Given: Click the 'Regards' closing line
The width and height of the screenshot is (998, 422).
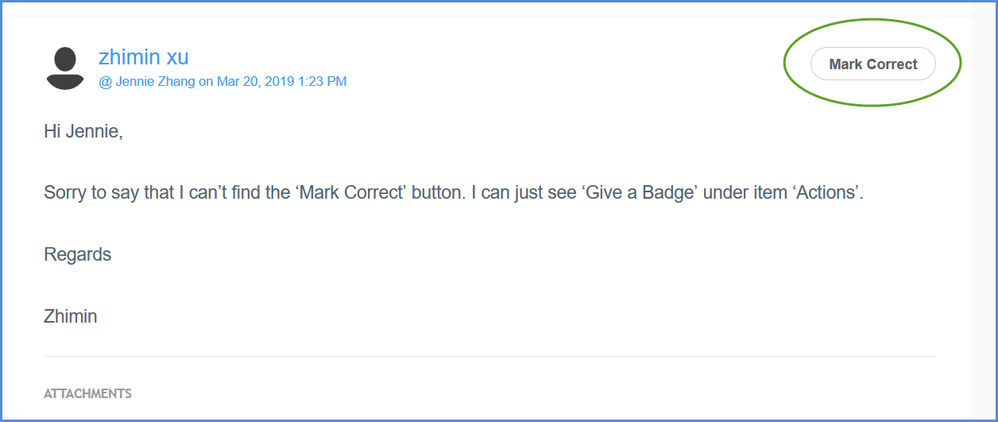Looking at the screenshot, I should [77, 255].
